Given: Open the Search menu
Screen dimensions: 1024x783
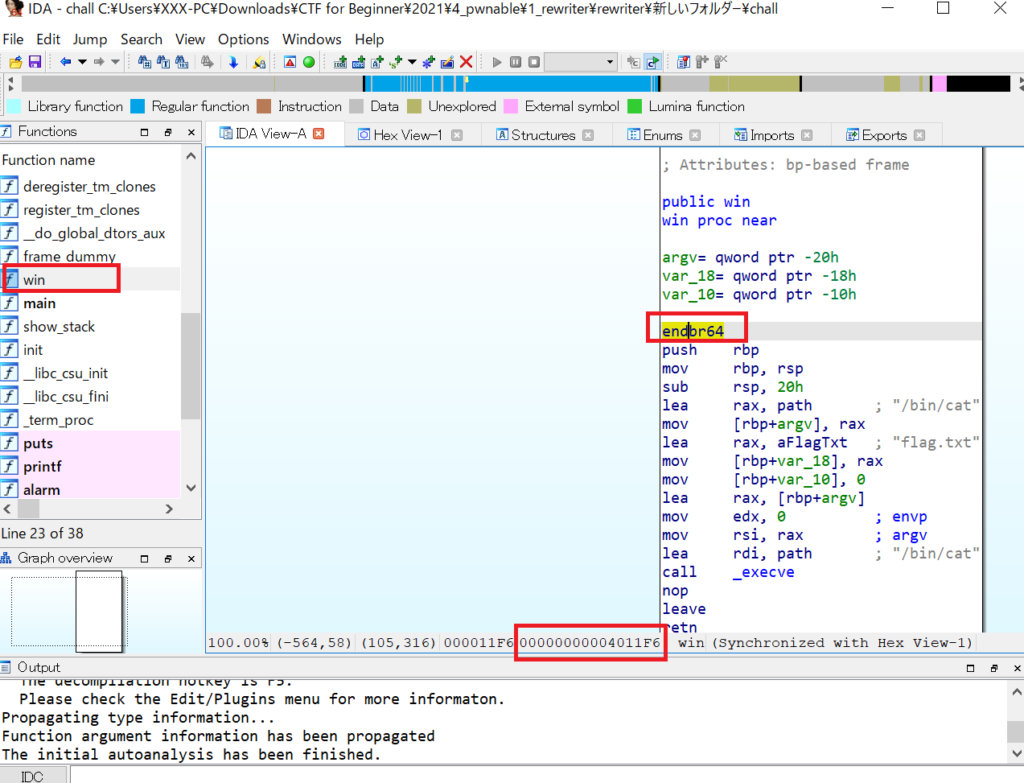Looking at the screenshot, I should 141,39.
